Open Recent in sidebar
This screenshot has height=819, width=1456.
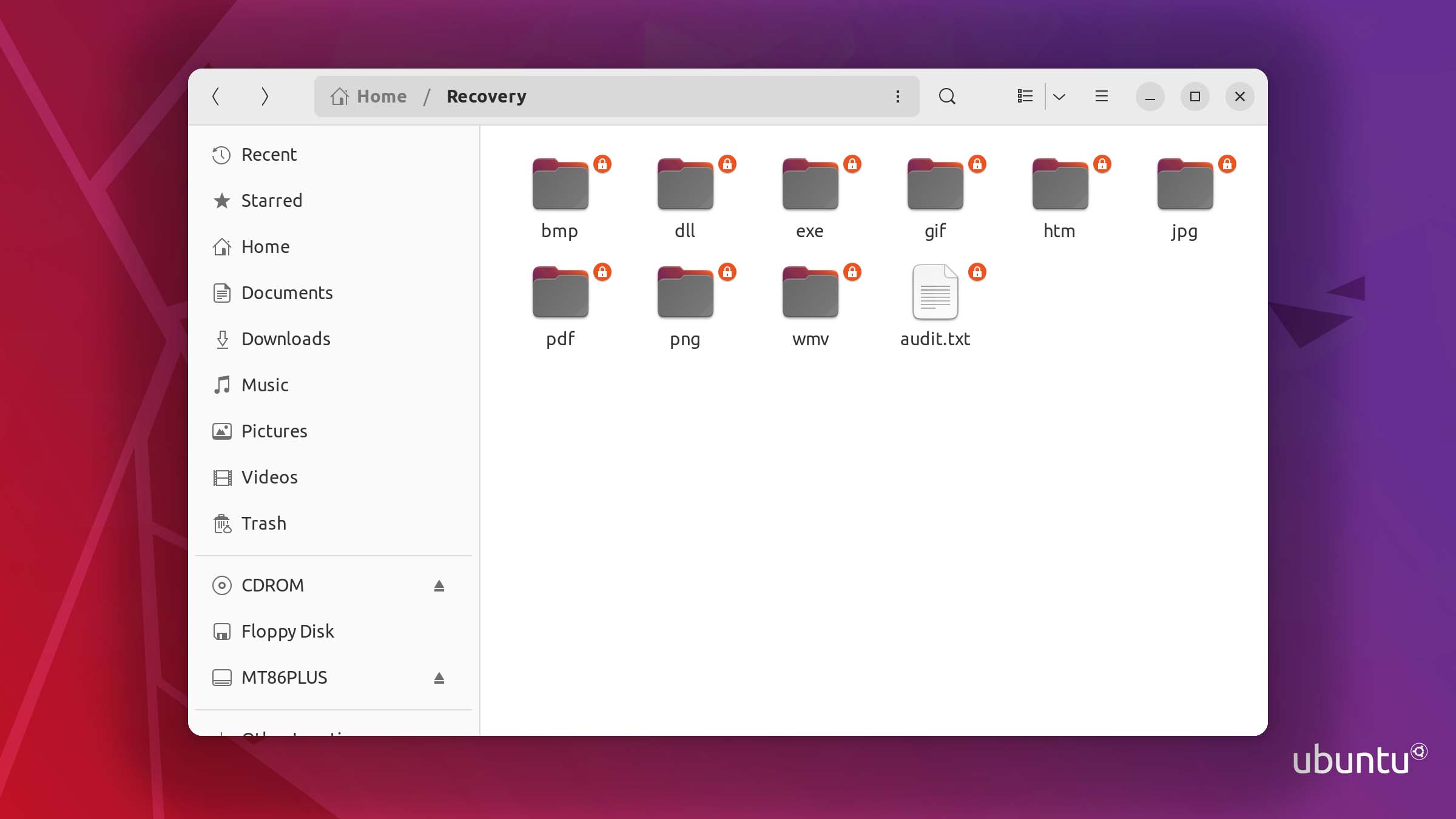click(x=334, y=155)
